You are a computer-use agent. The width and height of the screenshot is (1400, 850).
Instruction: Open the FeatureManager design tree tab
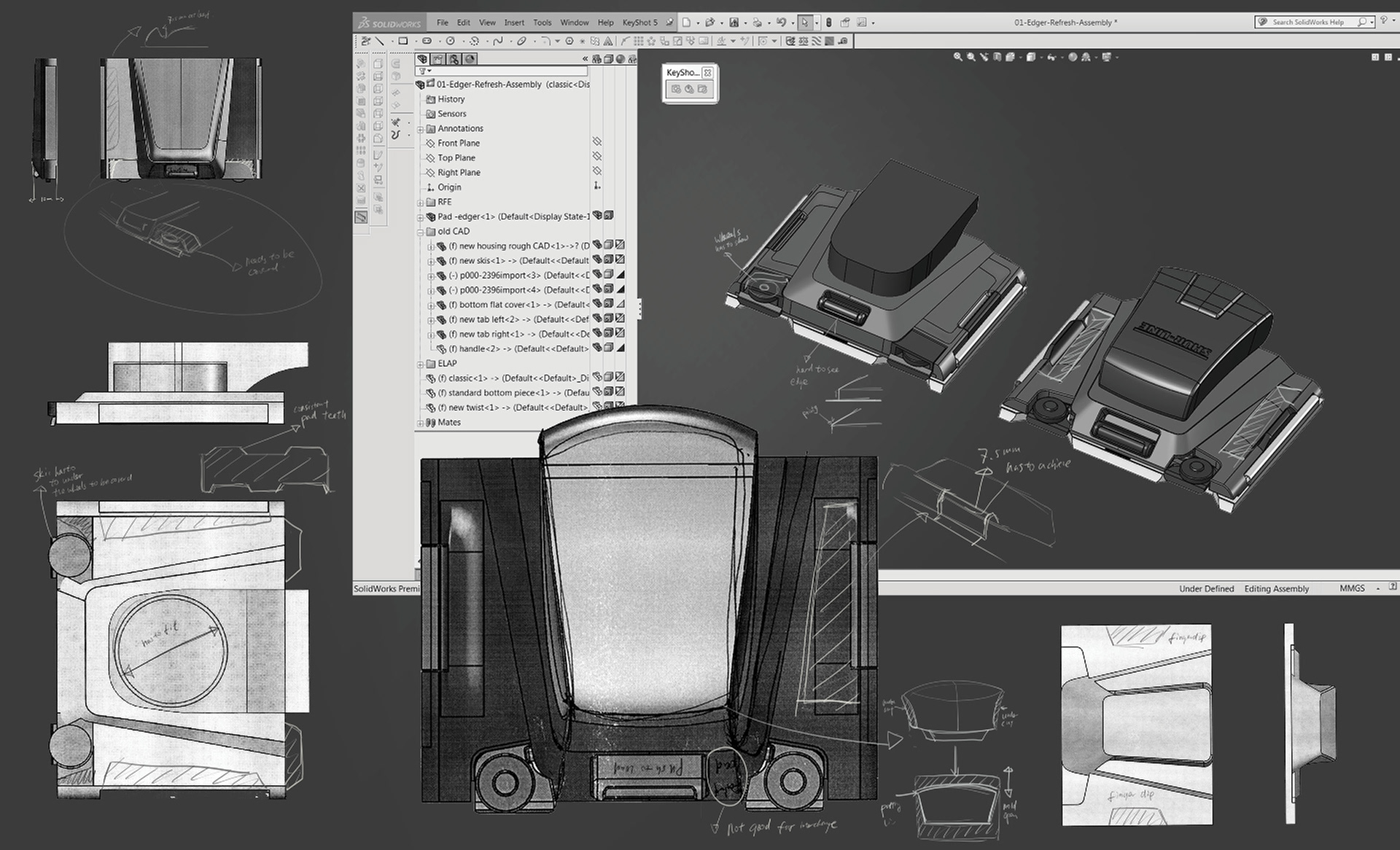click(x=422, y=59)
